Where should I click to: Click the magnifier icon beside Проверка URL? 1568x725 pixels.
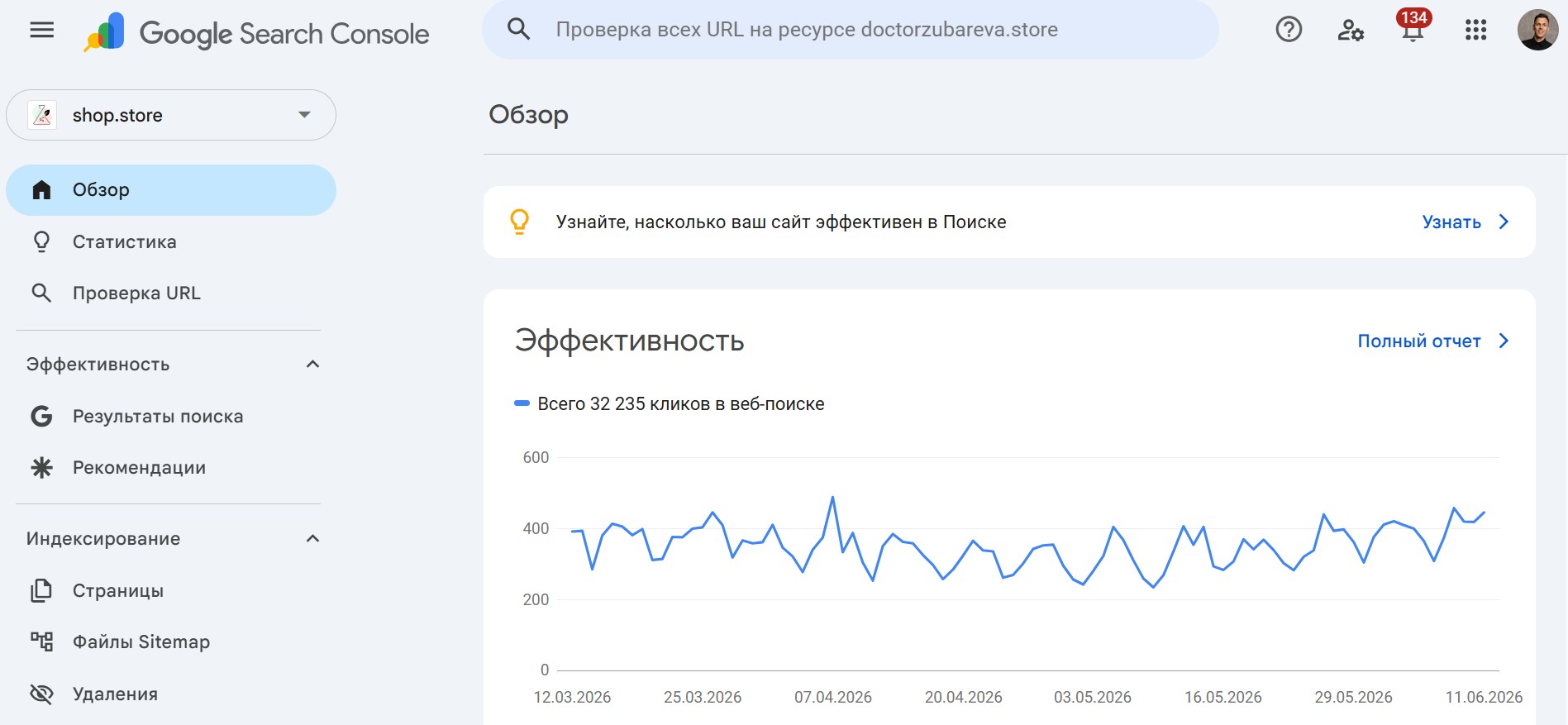[x=41, y=293]
